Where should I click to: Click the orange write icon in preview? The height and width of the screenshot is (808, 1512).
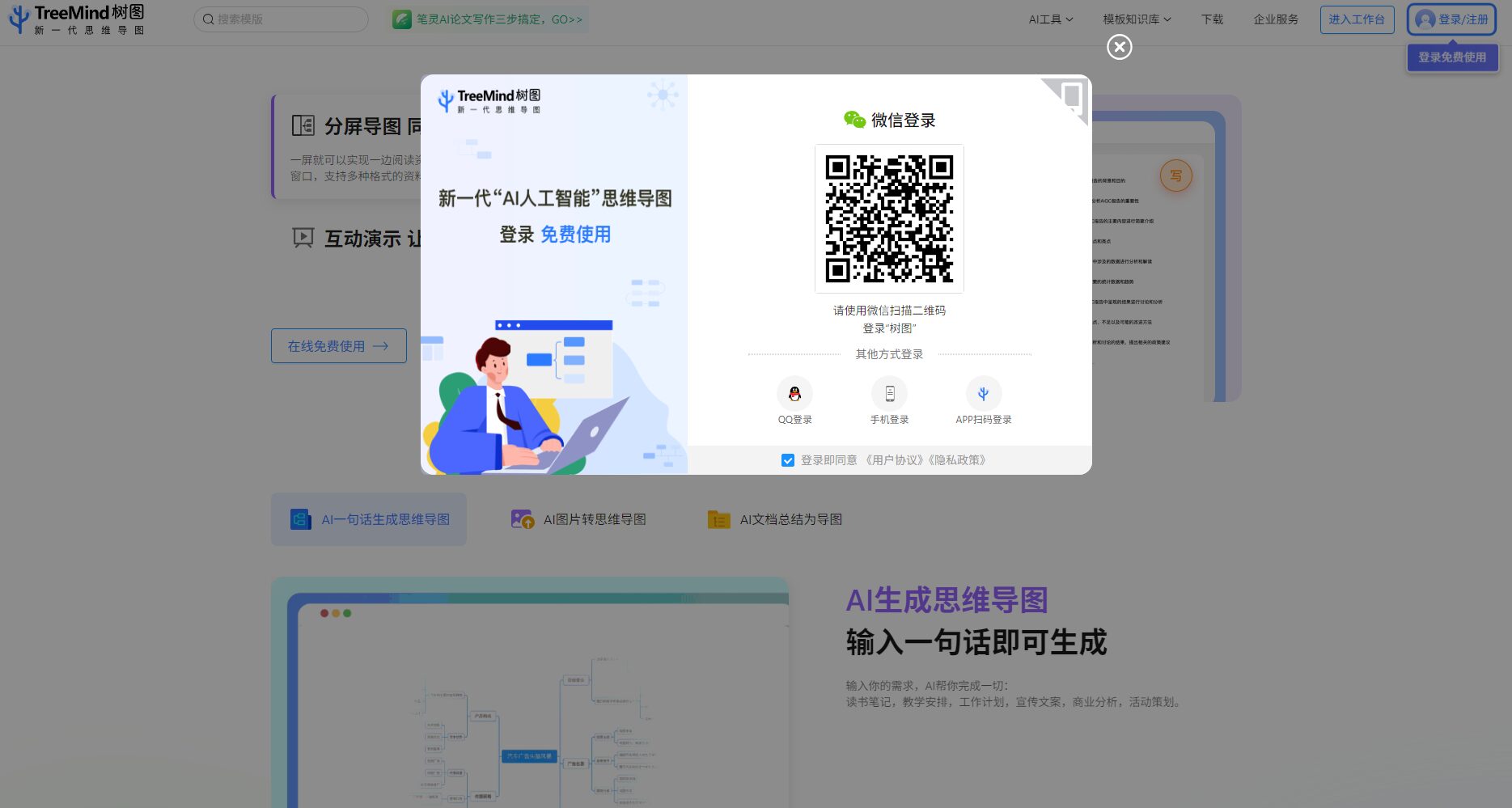click(x=1175, y=176)
